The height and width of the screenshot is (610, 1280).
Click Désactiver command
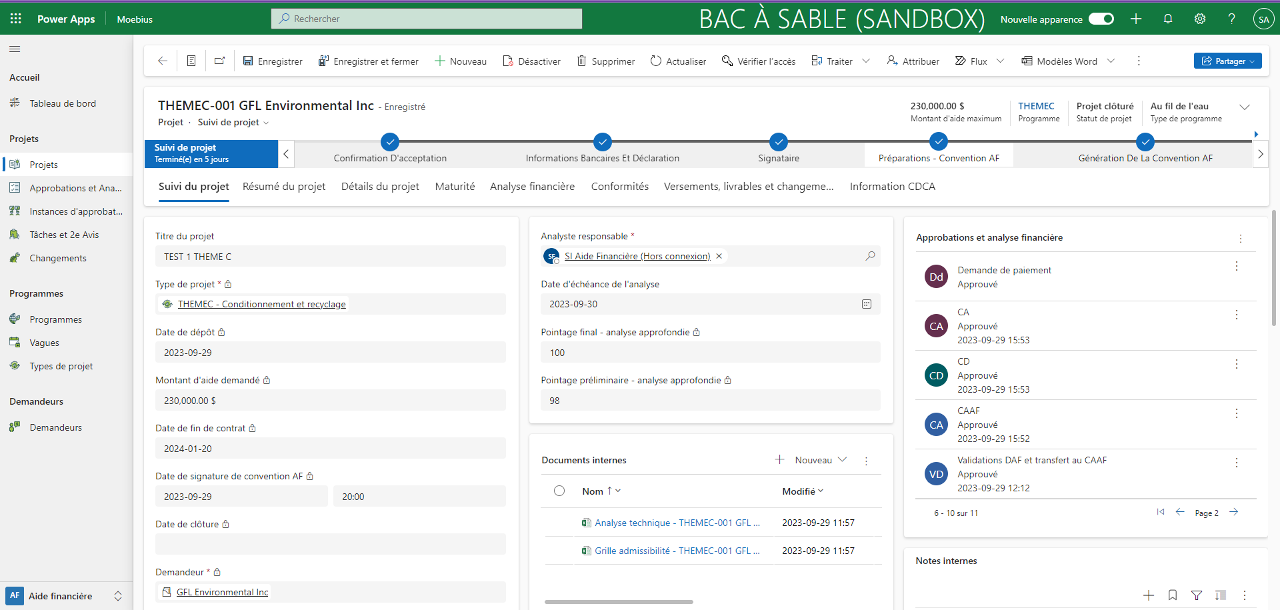531,61
